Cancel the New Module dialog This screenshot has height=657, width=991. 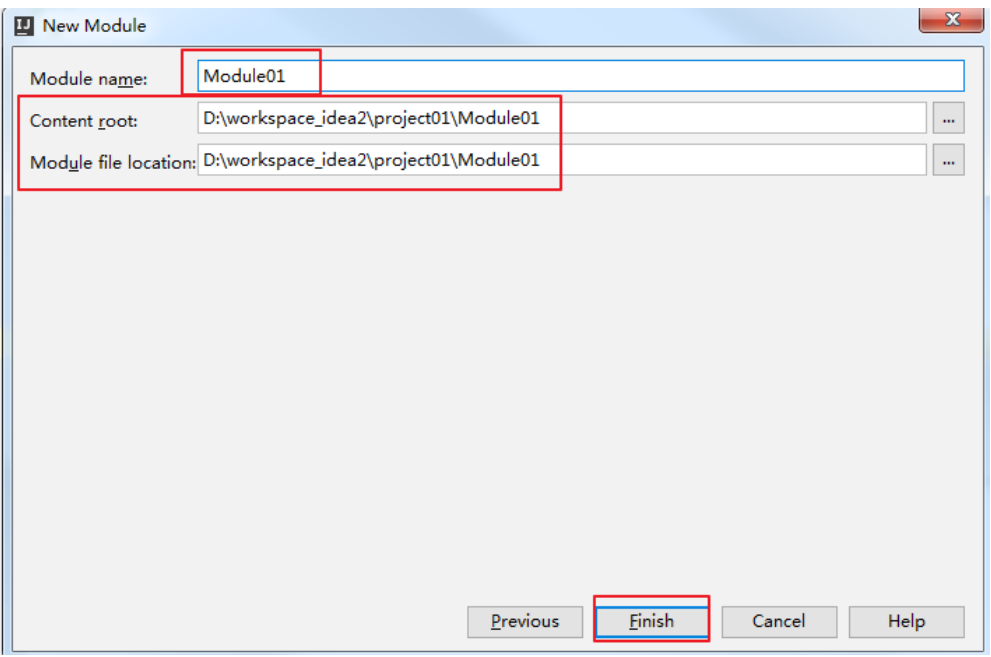pos(779,622)
